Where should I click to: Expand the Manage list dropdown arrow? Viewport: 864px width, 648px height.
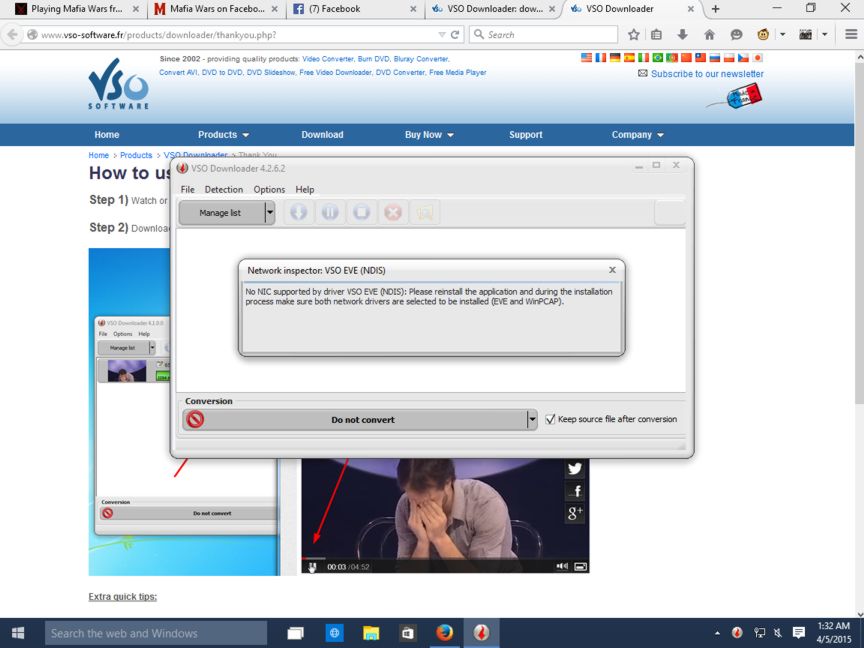click(x=269, y=213)
